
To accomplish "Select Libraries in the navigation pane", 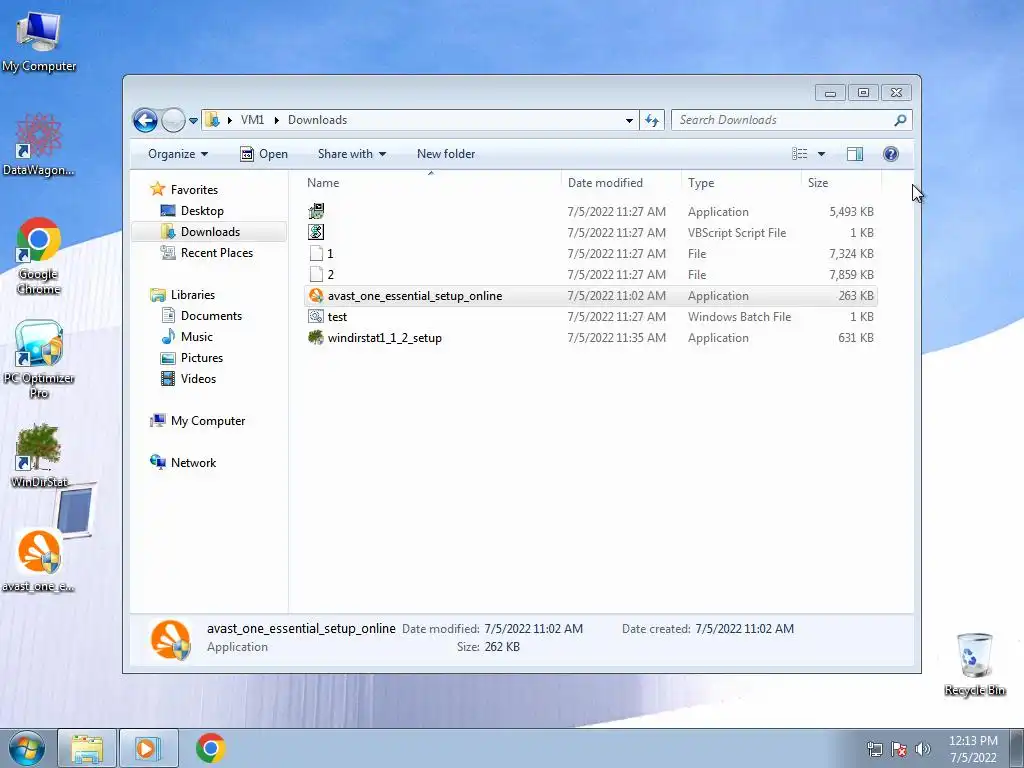I will click(193, 295).
